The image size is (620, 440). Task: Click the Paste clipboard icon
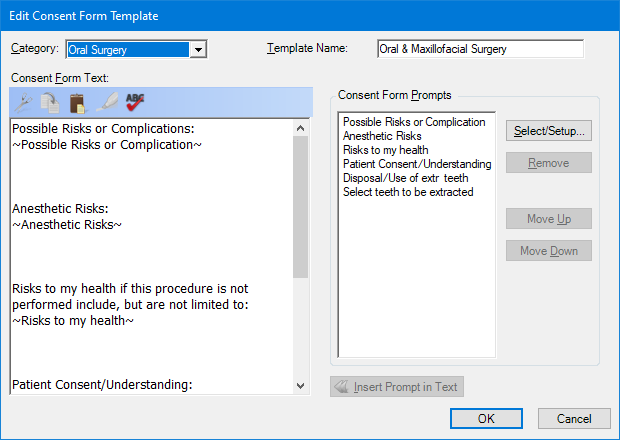pyautogui.click(x=77, y=101)
